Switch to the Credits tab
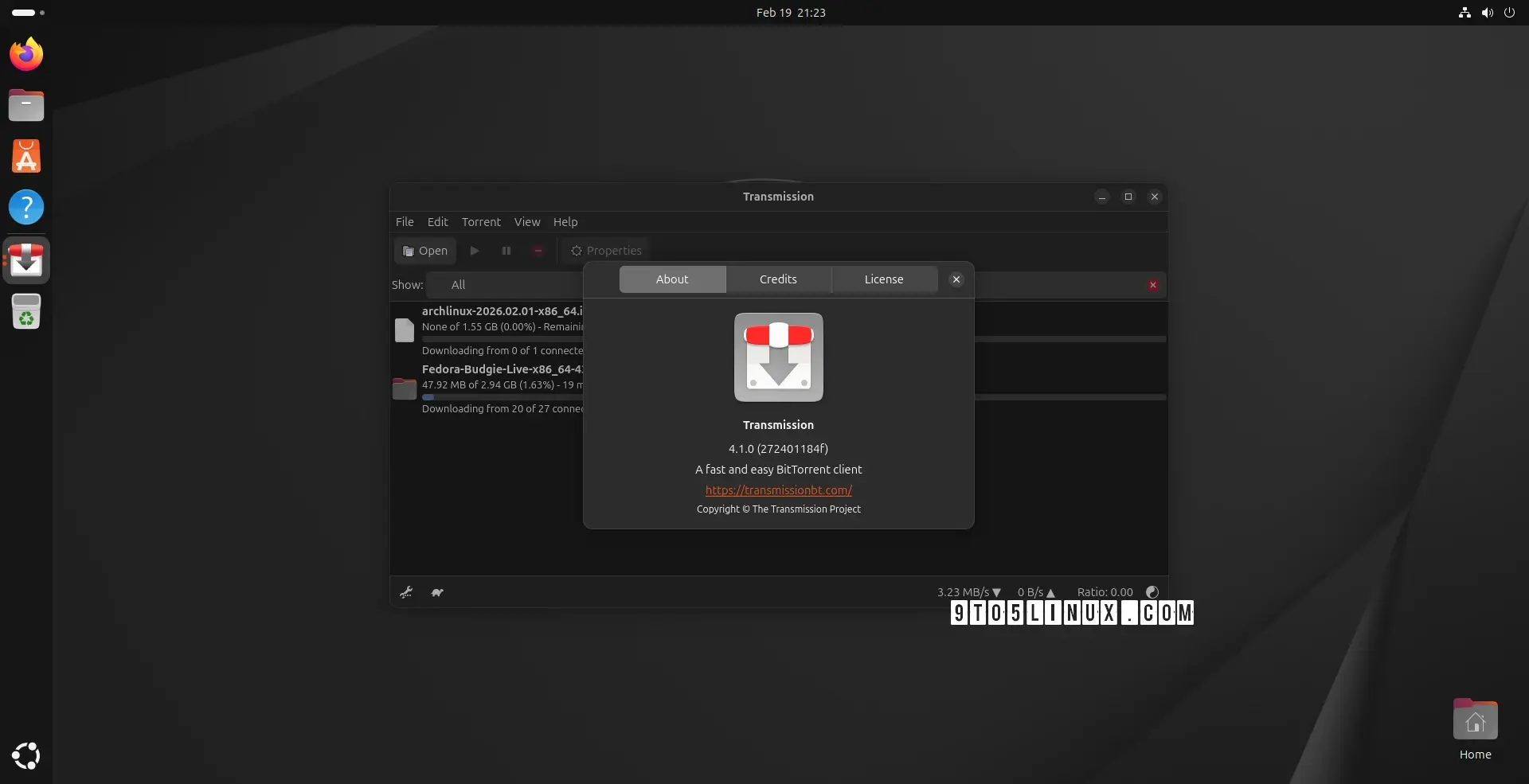The width and height of the screenshot is (1529, 784). [778, 279]
